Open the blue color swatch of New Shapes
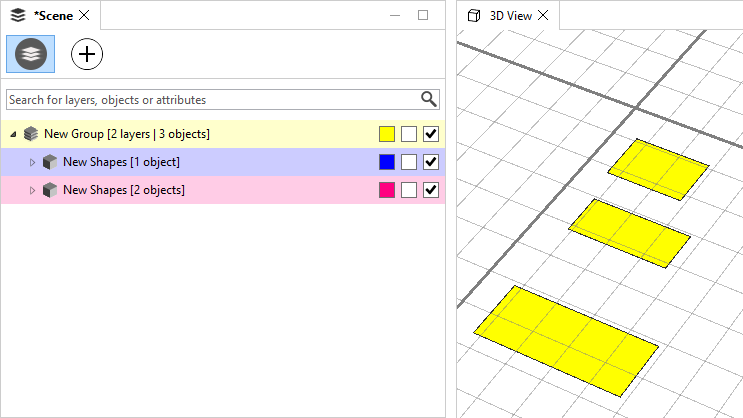This screenshot has width=743, height=418. (387, 162)
